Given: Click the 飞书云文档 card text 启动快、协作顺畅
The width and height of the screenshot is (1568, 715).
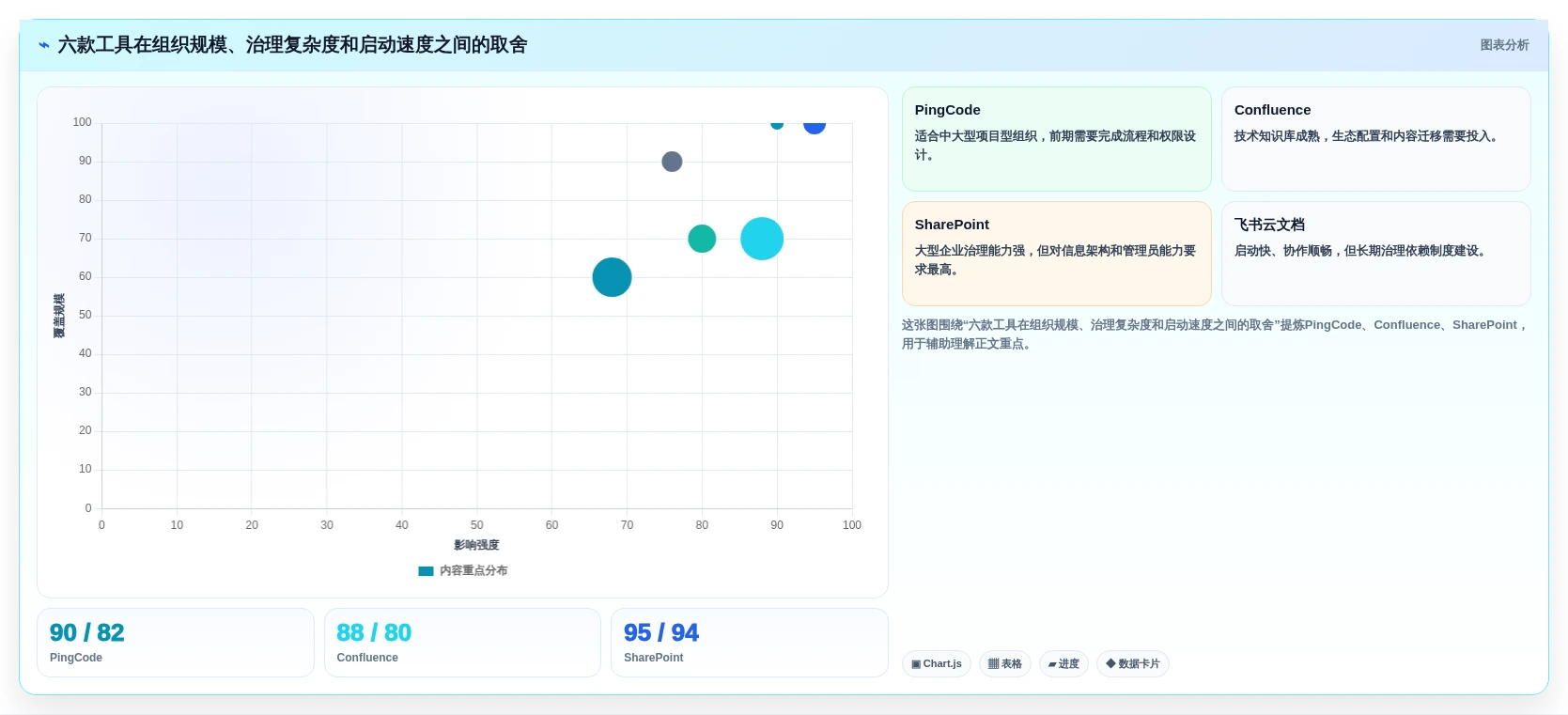Looking at the screenshot, I should [x=1362, y=251].
